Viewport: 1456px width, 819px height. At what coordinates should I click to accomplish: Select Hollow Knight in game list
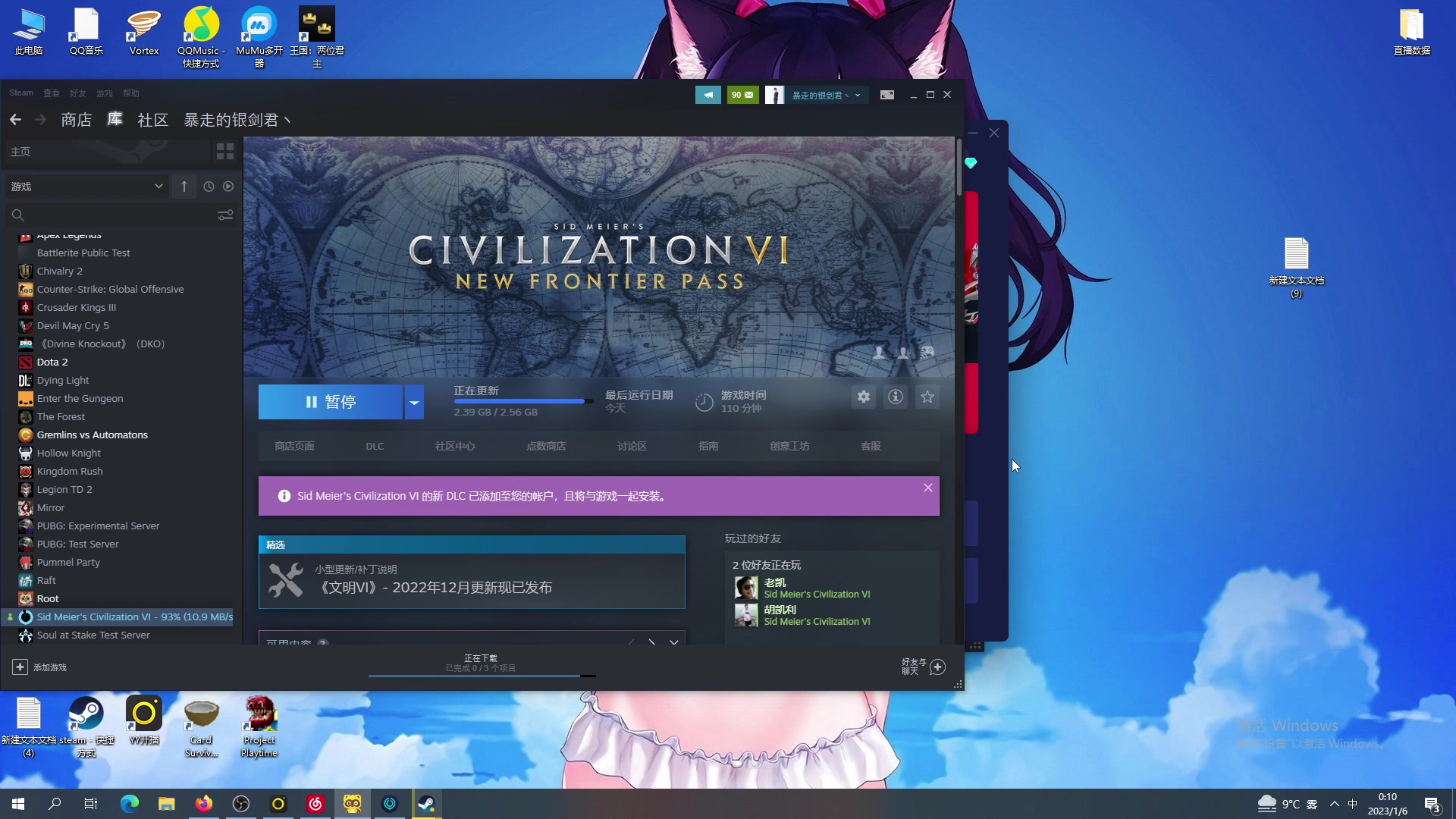[68, 453]
